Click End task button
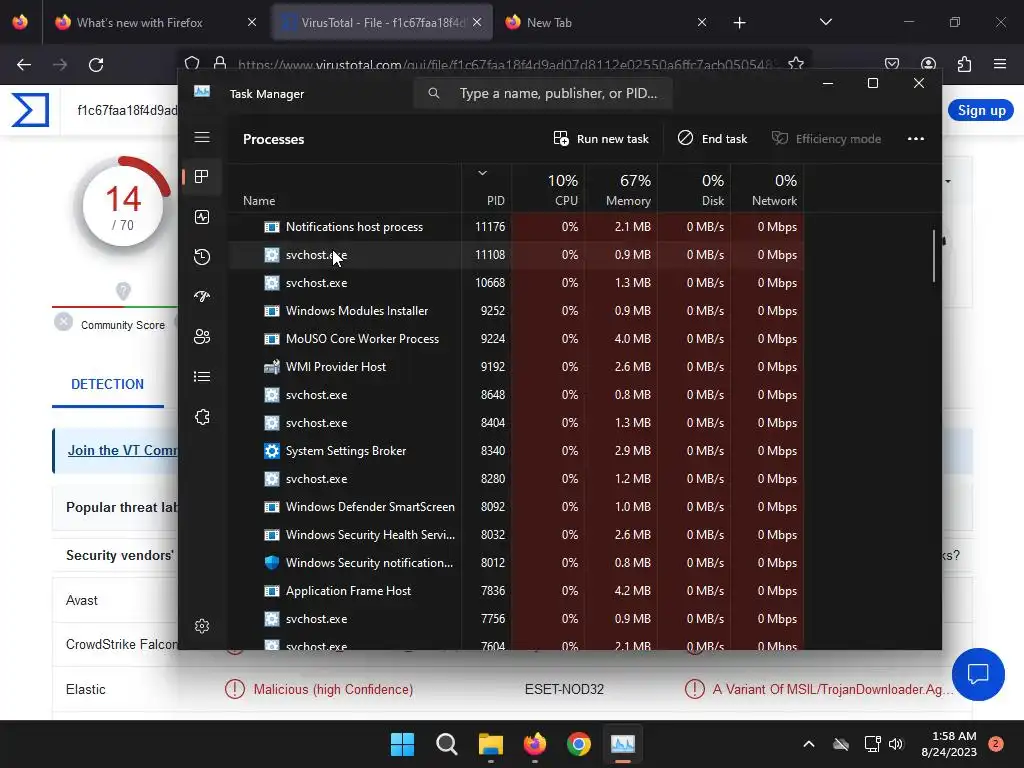Screen dimensions: 1024x768 [712, 138]
